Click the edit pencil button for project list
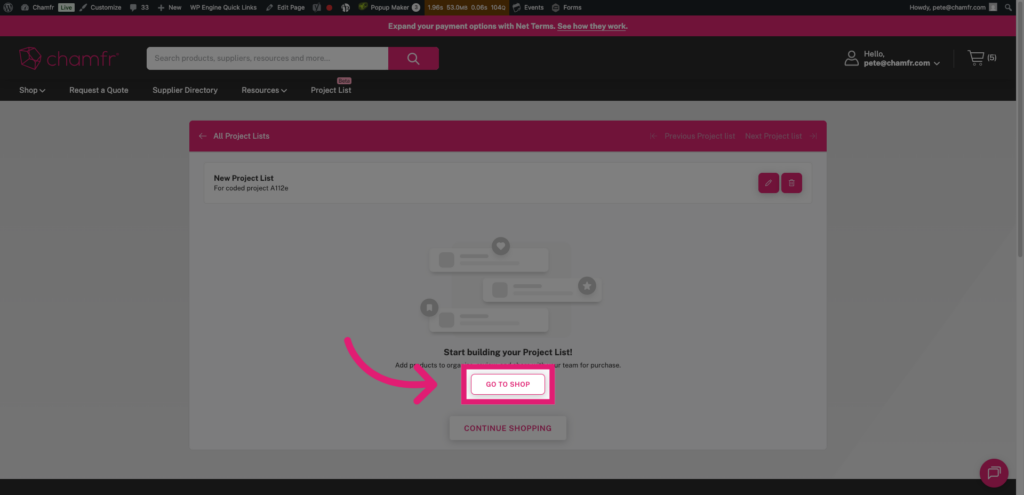The width and height of the screenshot is (1024, 495). 768,183
